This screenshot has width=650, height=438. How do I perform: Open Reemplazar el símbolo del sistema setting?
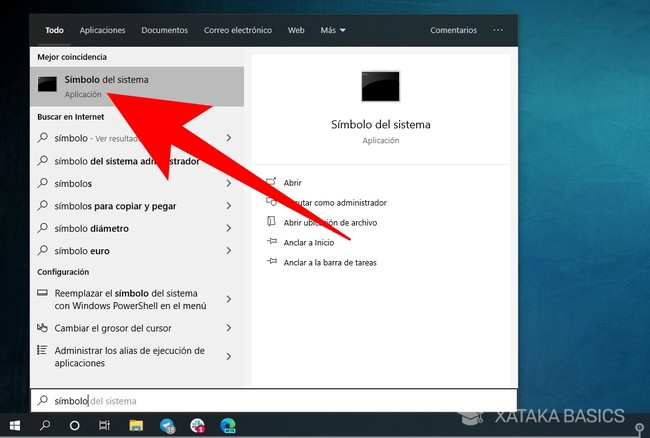[x=131, y=299]
